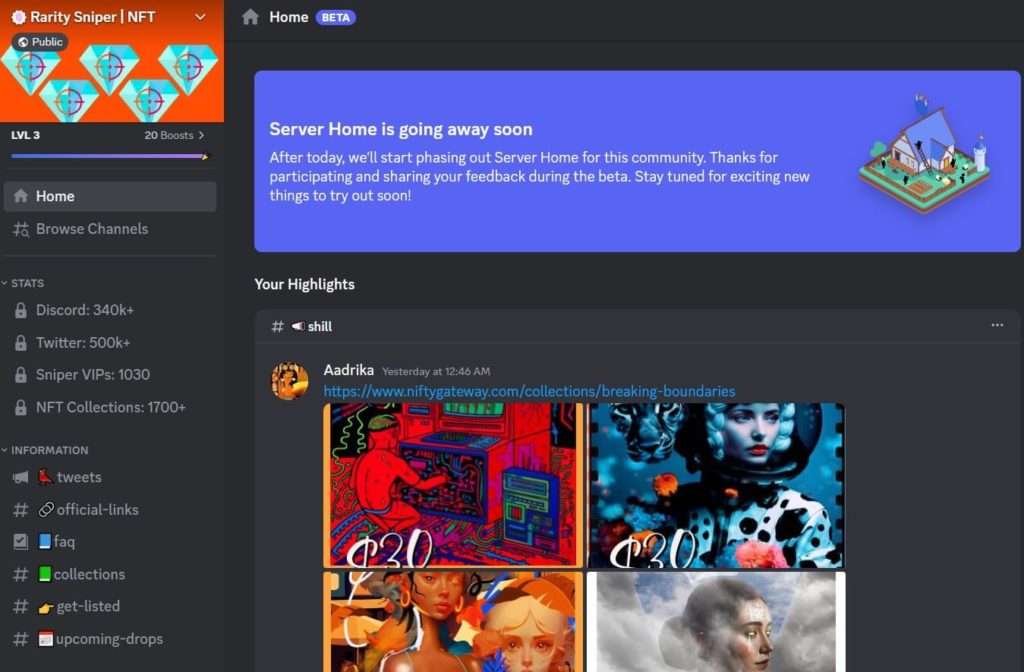Click the Server Home is going away banner

coord(637,161)
